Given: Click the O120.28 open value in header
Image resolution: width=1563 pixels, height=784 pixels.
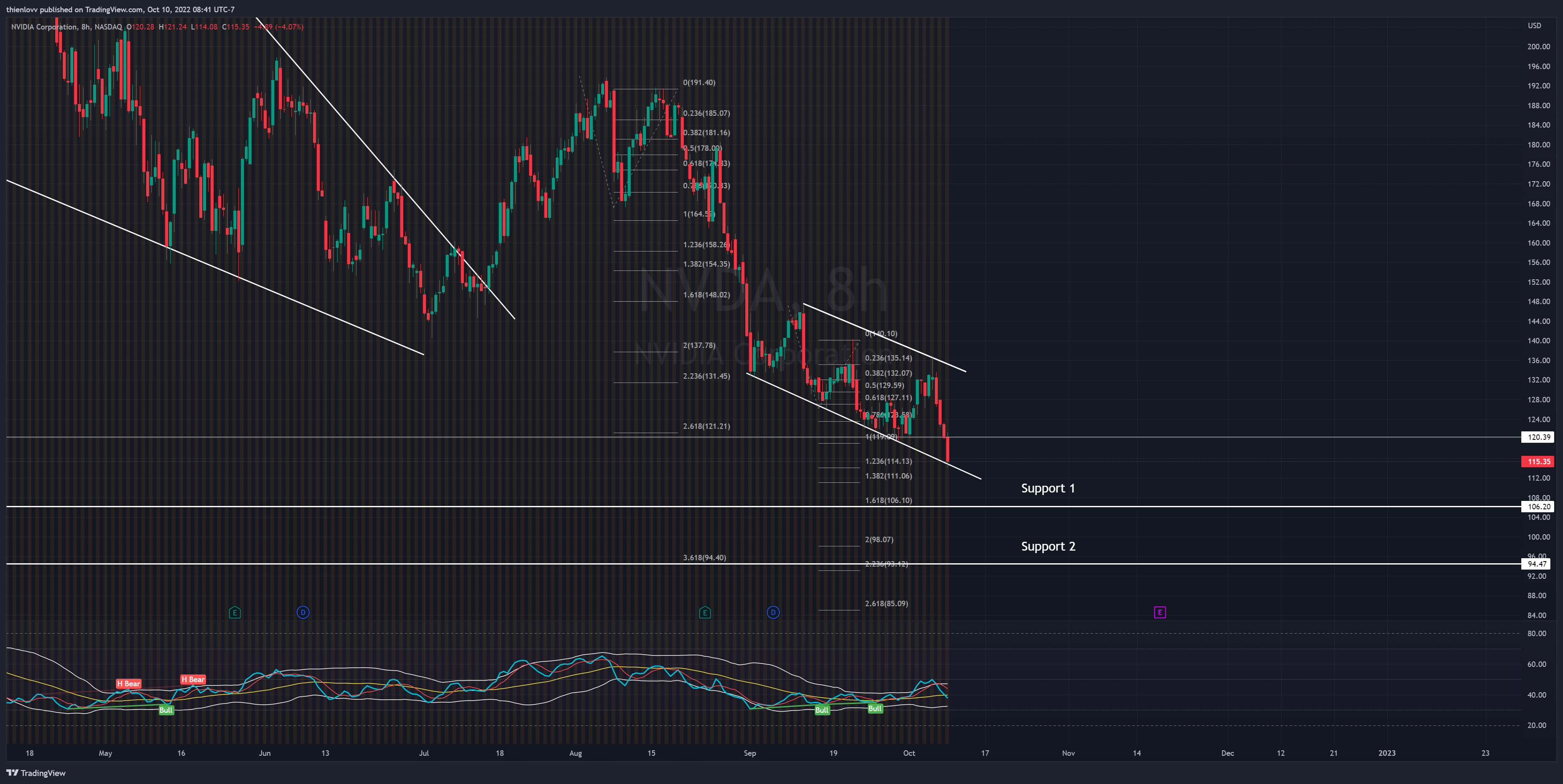Looking at the screenshot, I should (x=140, y=27).
